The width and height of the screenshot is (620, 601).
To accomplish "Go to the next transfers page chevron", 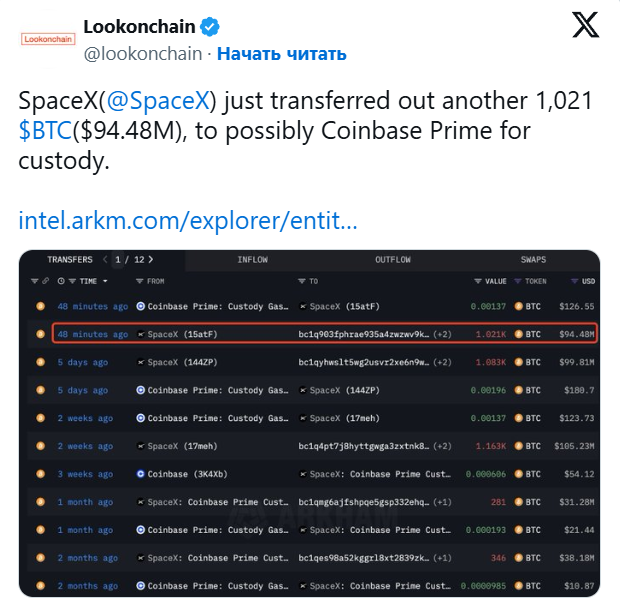I will tap(151, 260).
